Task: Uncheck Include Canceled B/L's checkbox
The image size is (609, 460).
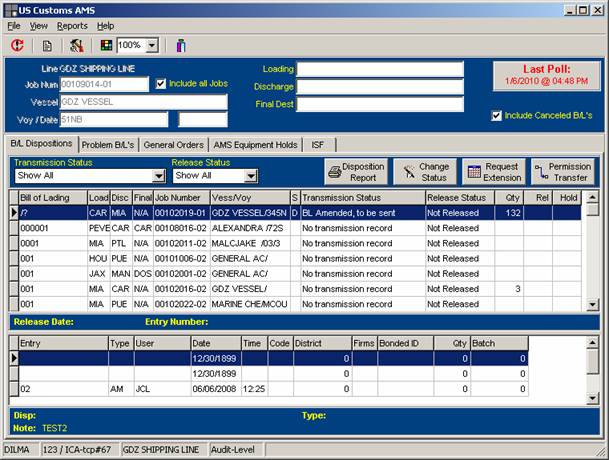Action: [x=497, y=115]
